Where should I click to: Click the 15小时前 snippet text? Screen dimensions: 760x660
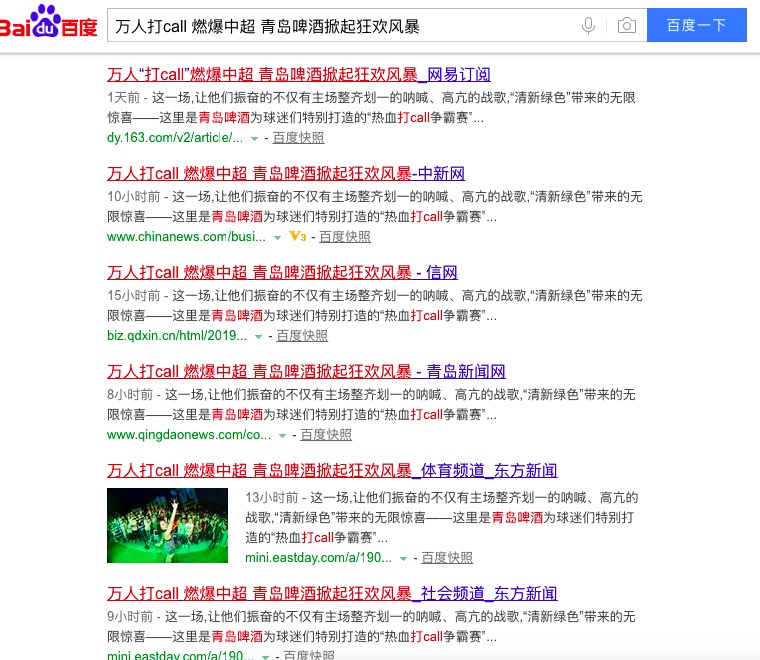click(x=375, y=305)
